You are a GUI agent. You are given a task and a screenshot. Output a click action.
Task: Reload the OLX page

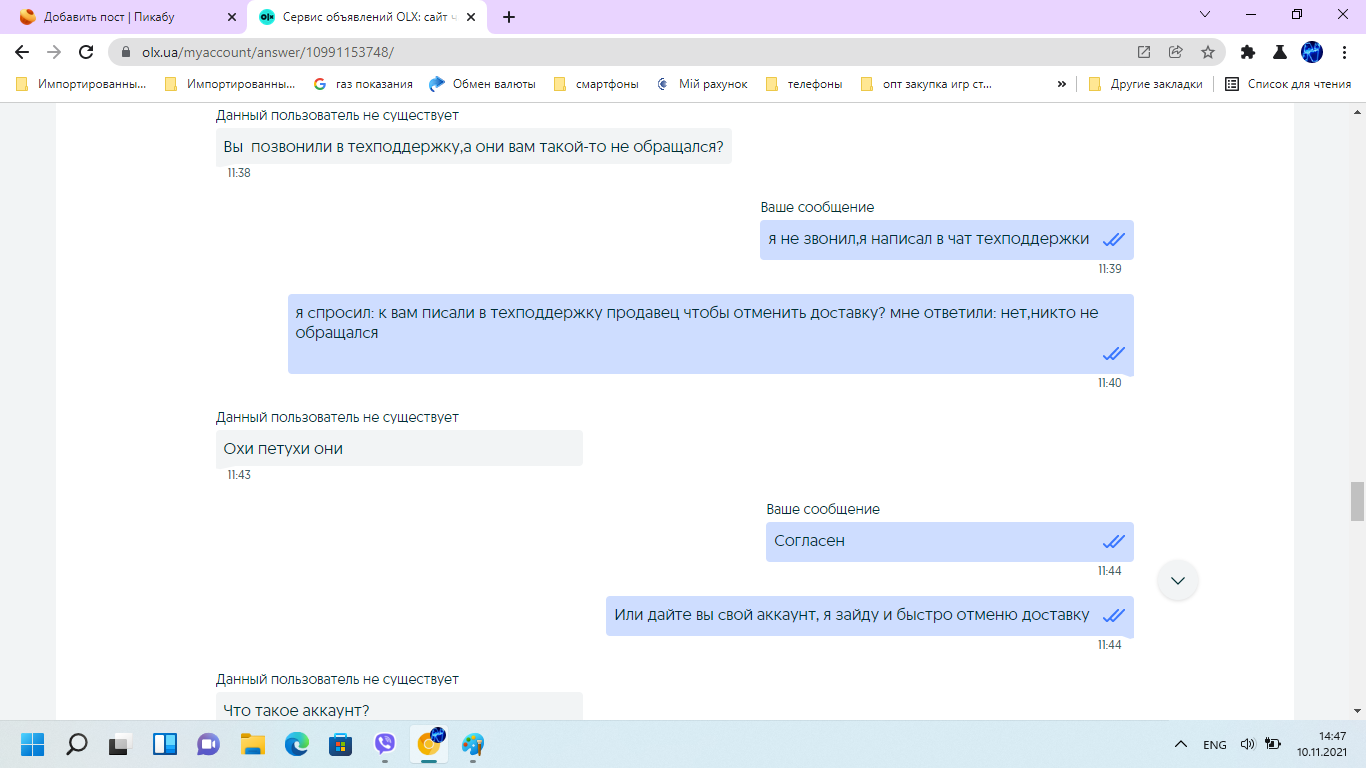pyautogui.click(x=86, y=52)
